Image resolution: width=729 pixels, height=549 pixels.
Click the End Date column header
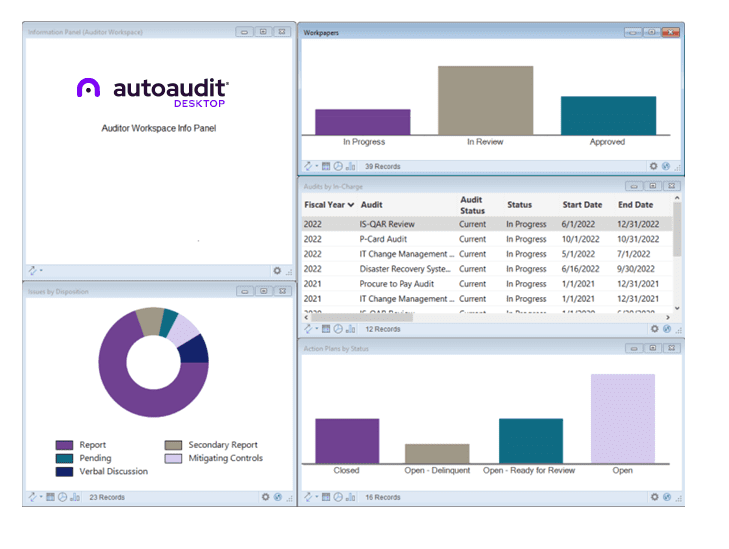pos(635,205)
